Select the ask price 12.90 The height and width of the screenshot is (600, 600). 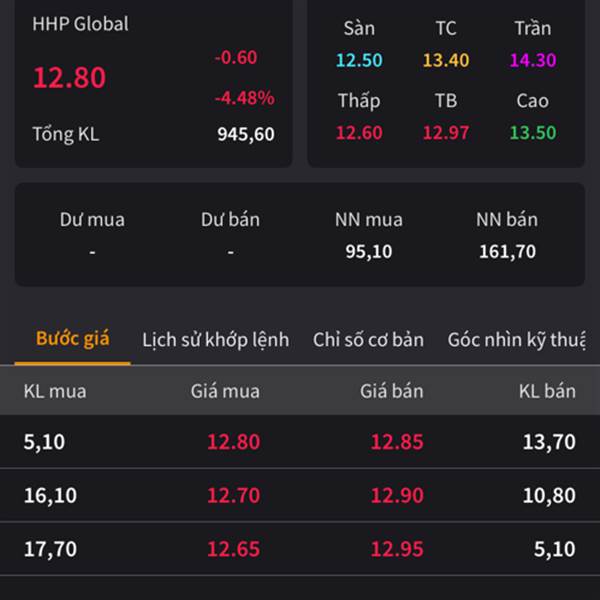[x=397, y=495]
